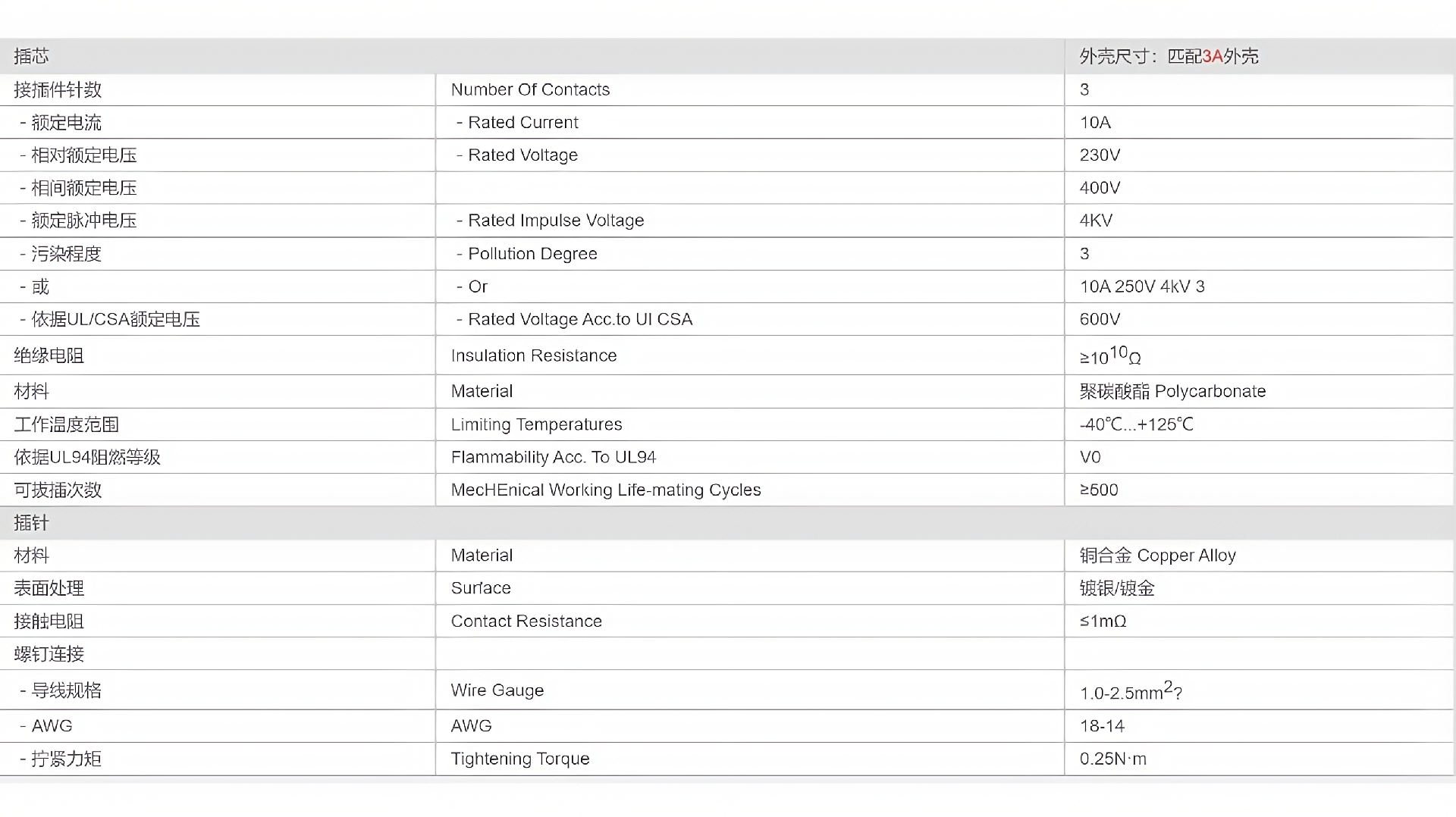
Task: Select the 相间额定电压 label
Action: tap(83, 188)
